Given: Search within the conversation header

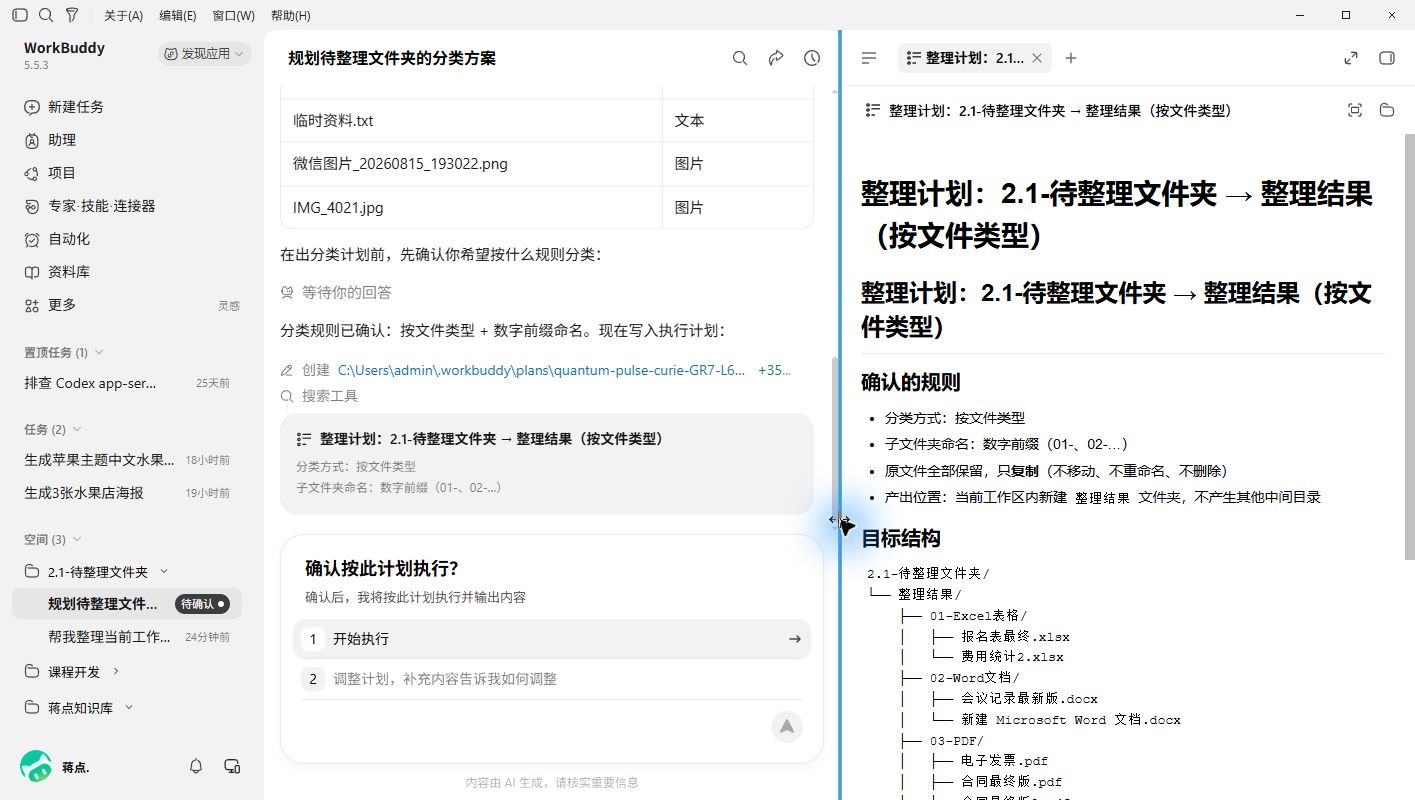Looking at the screenshot, I should pyautogui.click(x=740, y=58).
